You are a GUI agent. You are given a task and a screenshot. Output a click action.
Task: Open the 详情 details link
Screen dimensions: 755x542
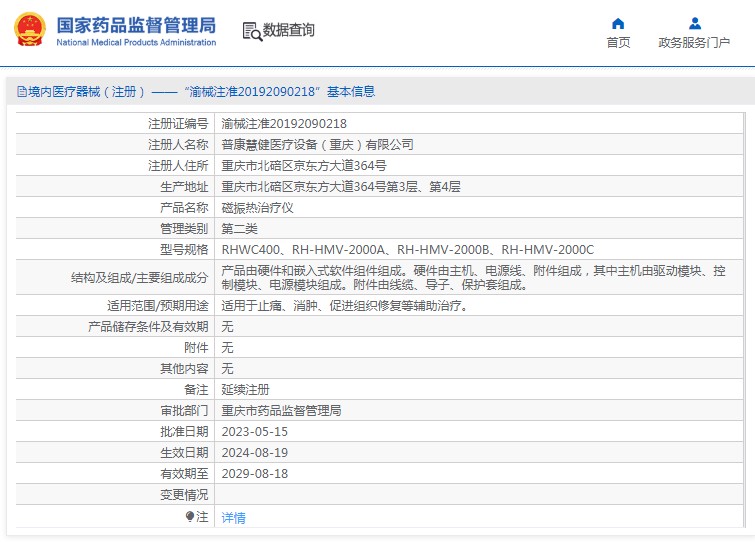click(x=234, y=518)
